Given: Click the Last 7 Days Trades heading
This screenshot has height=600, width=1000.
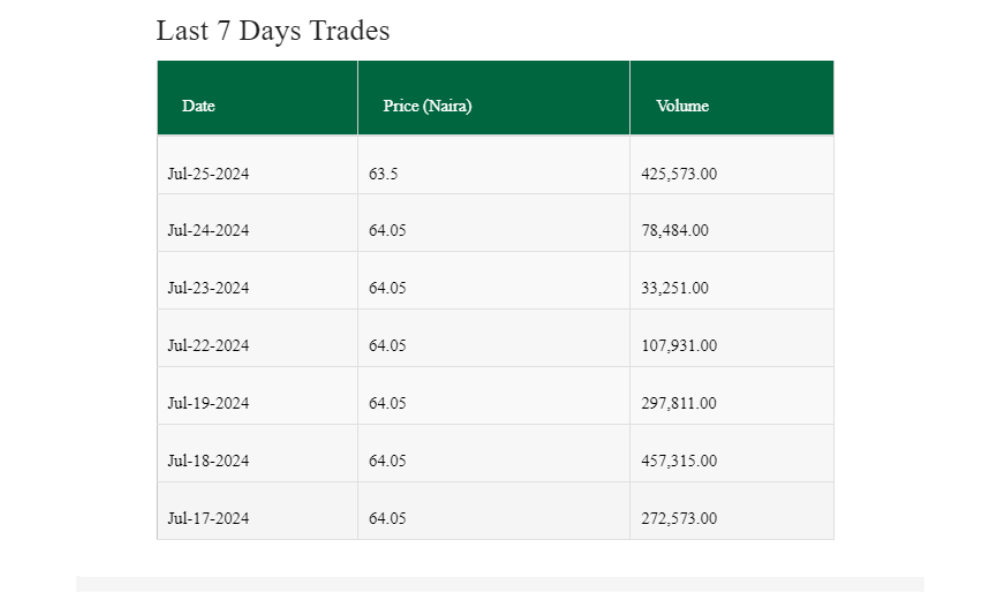Looking at the screenshot, I should pos(273,31).
